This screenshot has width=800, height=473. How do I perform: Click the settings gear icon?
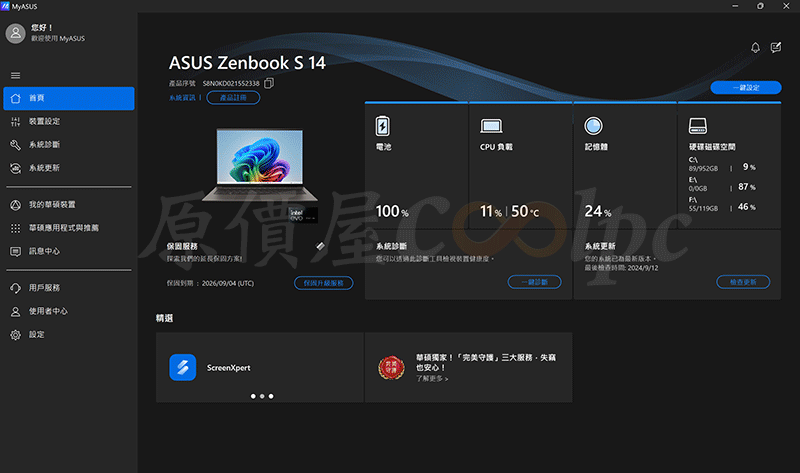pyautogui.click(x=16, y=335)
